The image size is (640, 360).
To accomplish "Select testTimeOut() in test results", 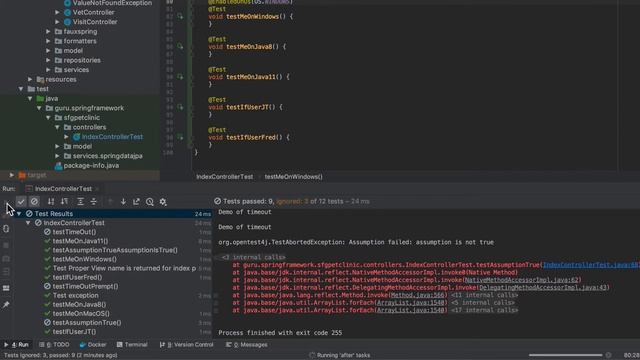I will pyautogui.click(x=74, y=232).
